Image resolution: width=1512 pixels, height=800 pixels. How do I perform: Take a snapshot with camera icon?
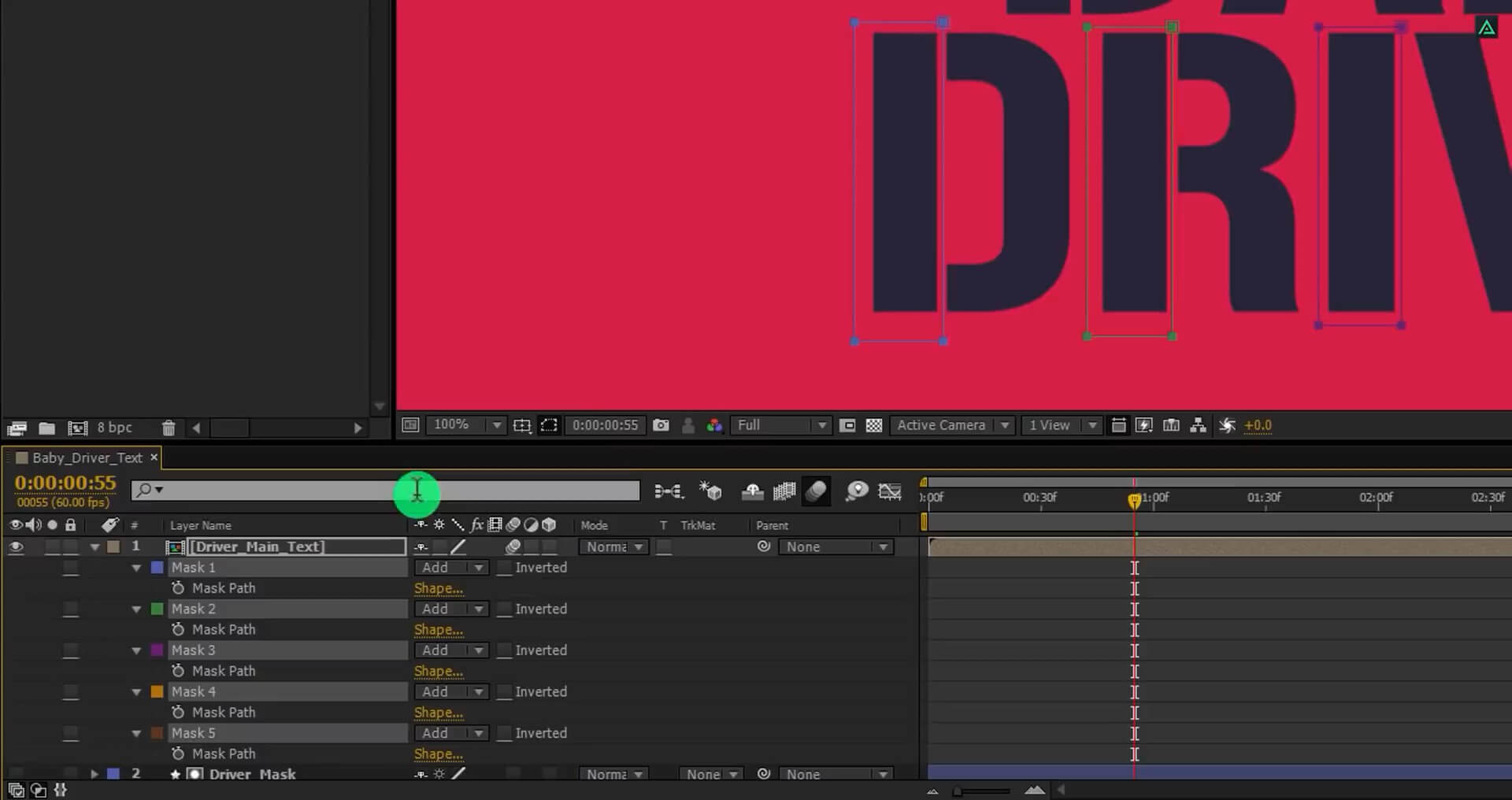pos(661,425)
